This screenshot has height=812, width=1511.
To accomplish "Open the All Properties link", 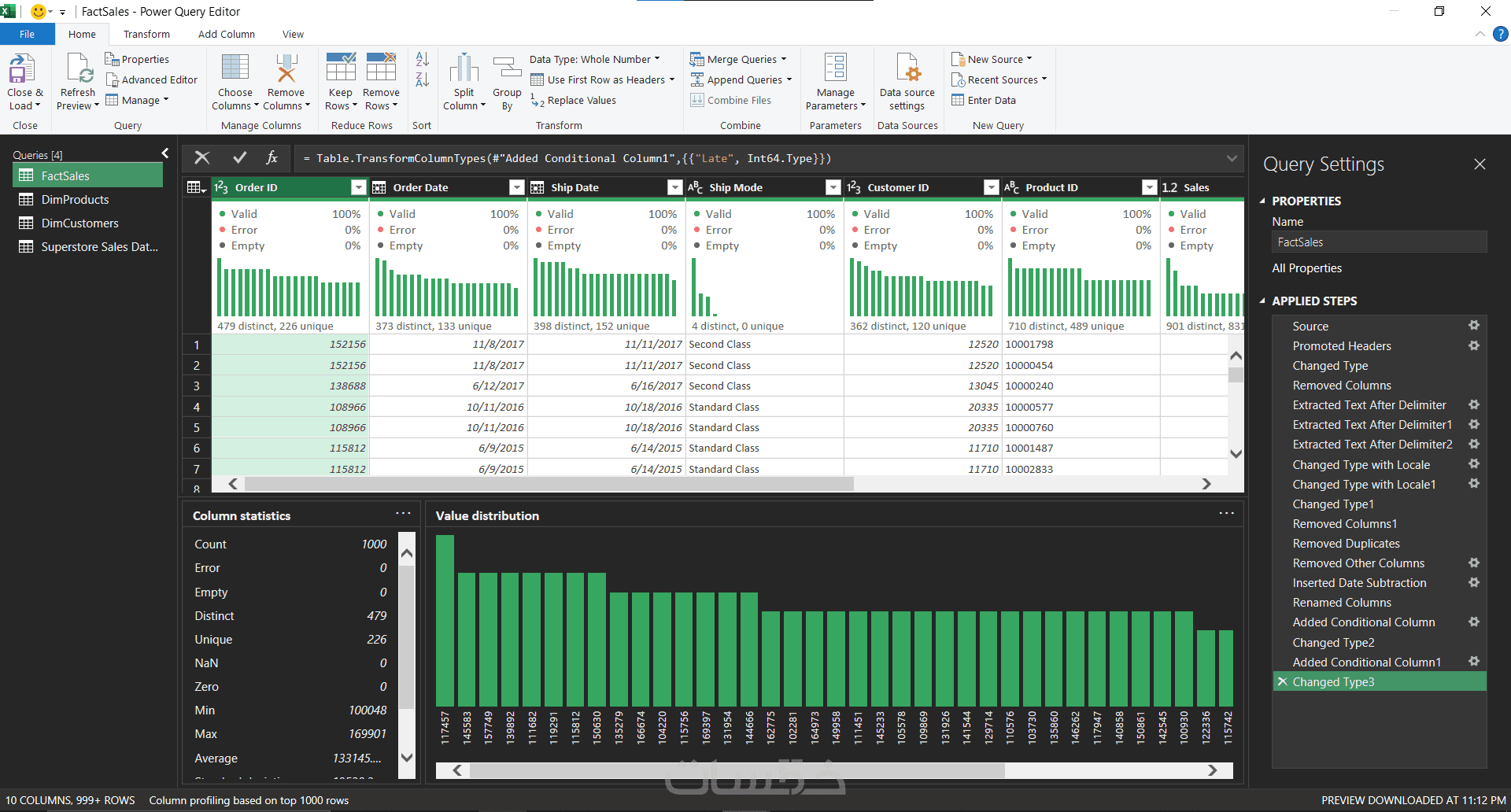I will [1306, 268].
